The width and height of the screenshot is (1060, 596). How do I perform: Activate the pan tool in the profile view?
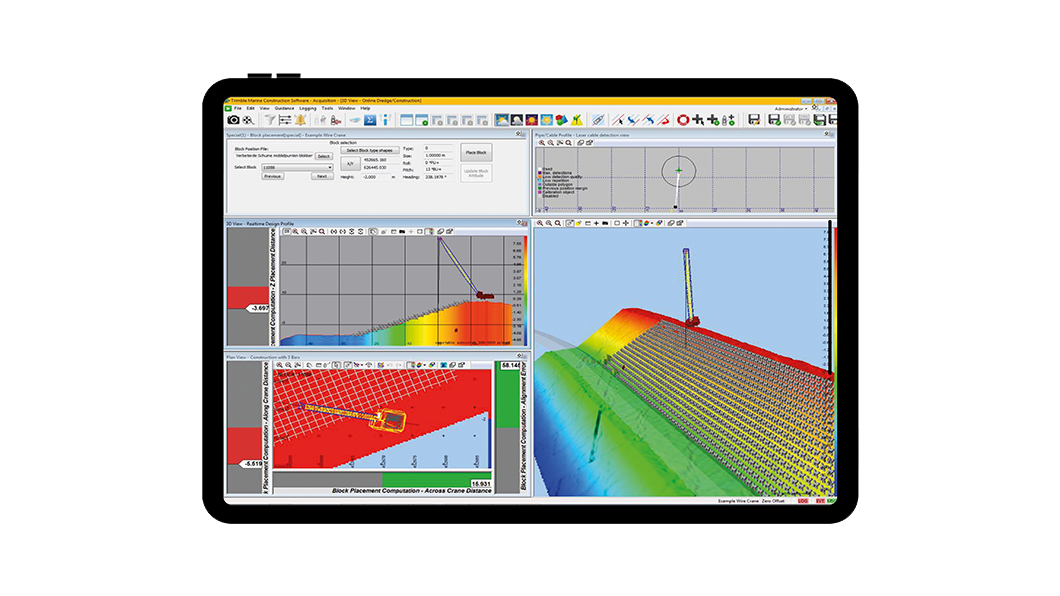tap(560, 142)
